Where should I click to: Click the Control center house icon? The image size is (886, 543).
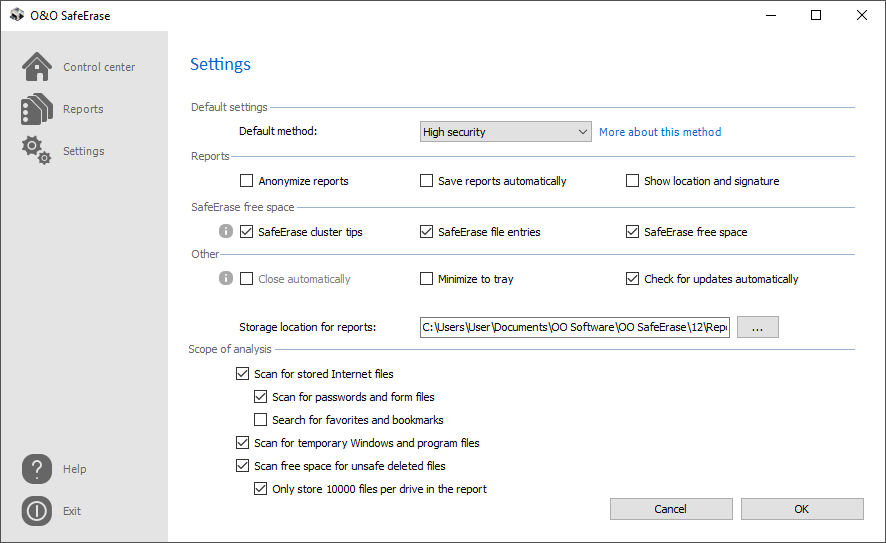[x=37, y=67]
